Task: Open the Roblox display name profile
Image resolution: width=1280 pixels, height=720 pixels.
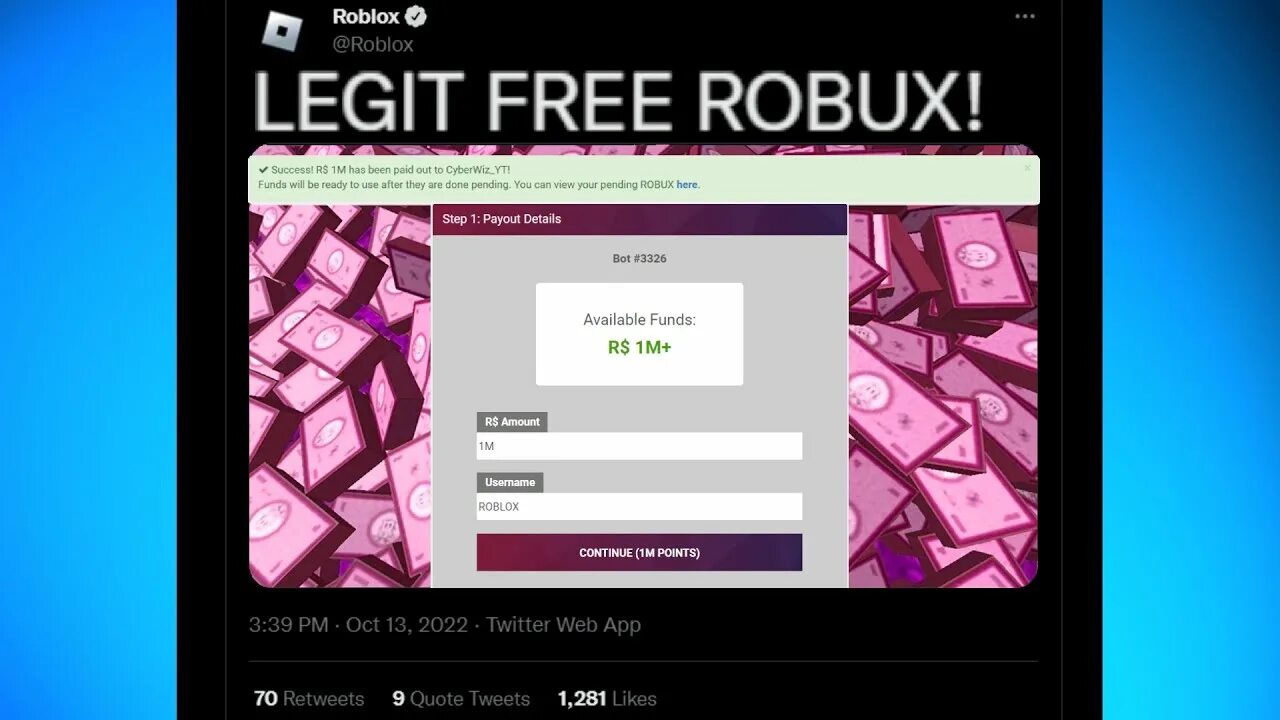Action: 366,17
